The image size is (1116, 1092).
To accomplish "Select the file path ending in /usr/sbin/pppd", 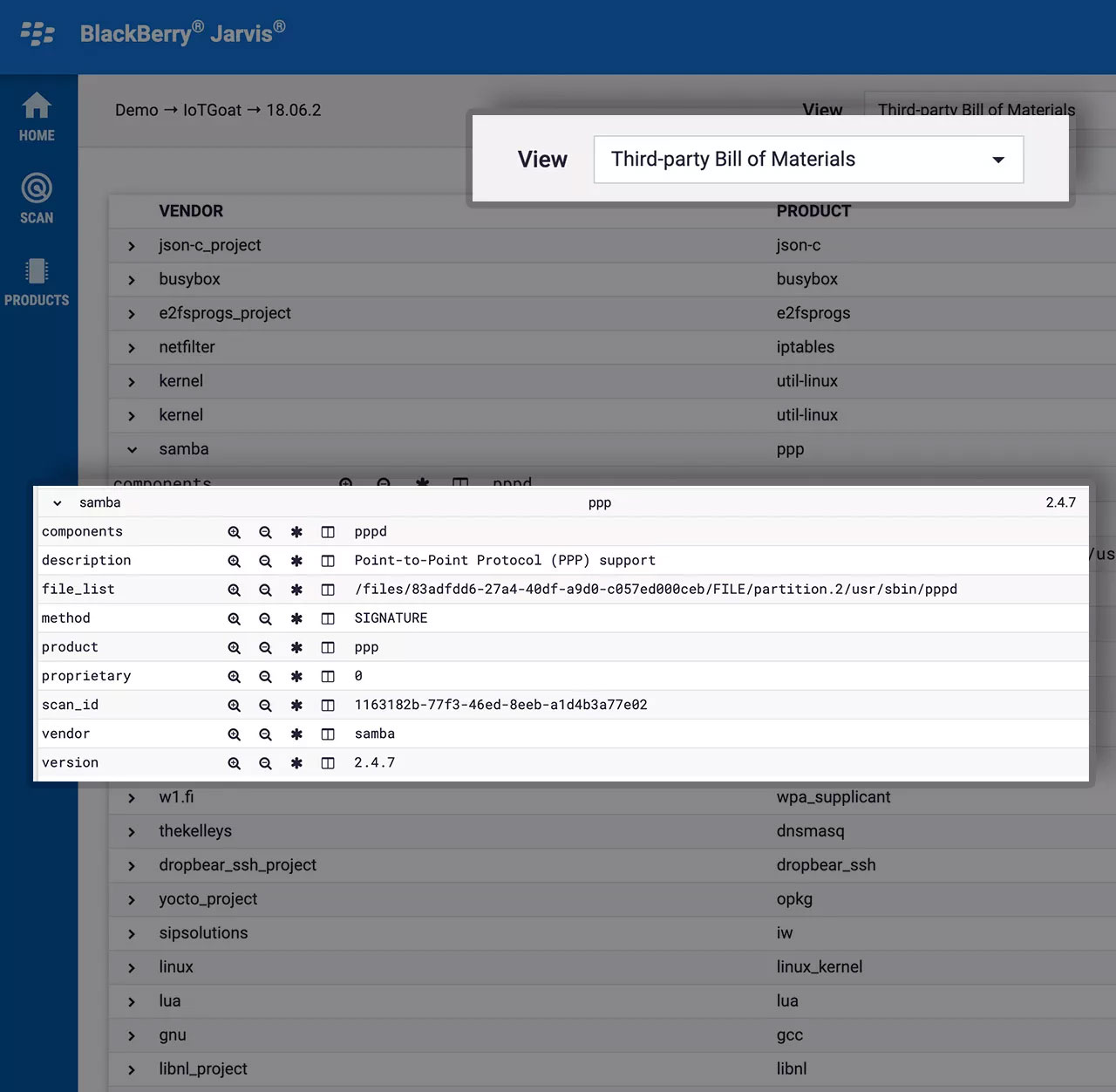I will point(656,590).
